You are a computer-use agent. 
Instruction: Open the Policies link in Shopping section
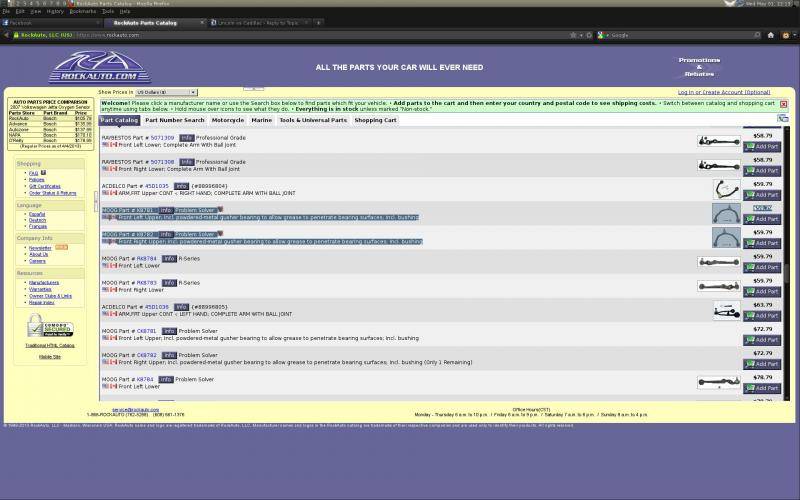(36, 180)
